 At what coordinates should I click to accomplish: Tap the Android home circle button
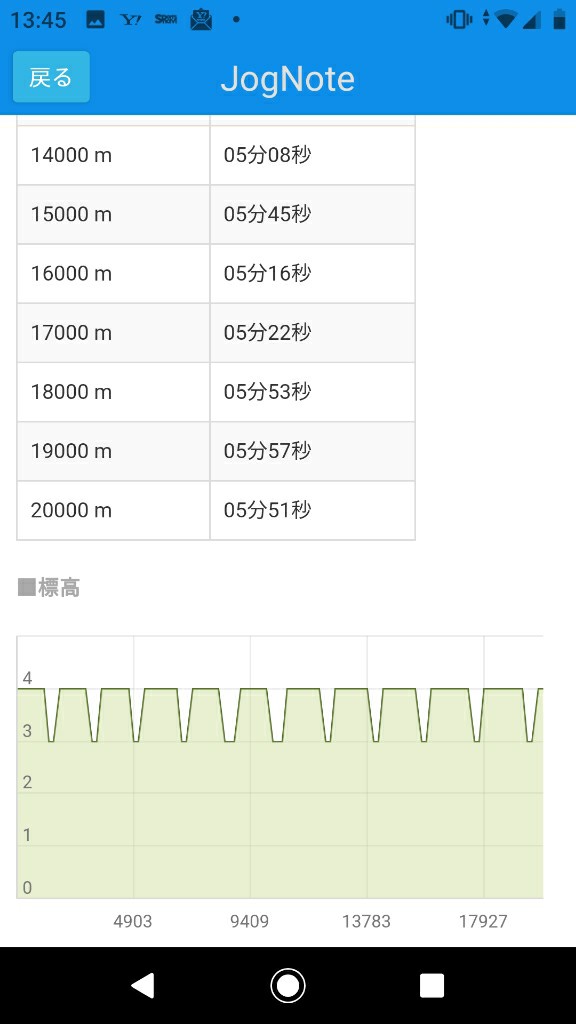click(288, 985)
